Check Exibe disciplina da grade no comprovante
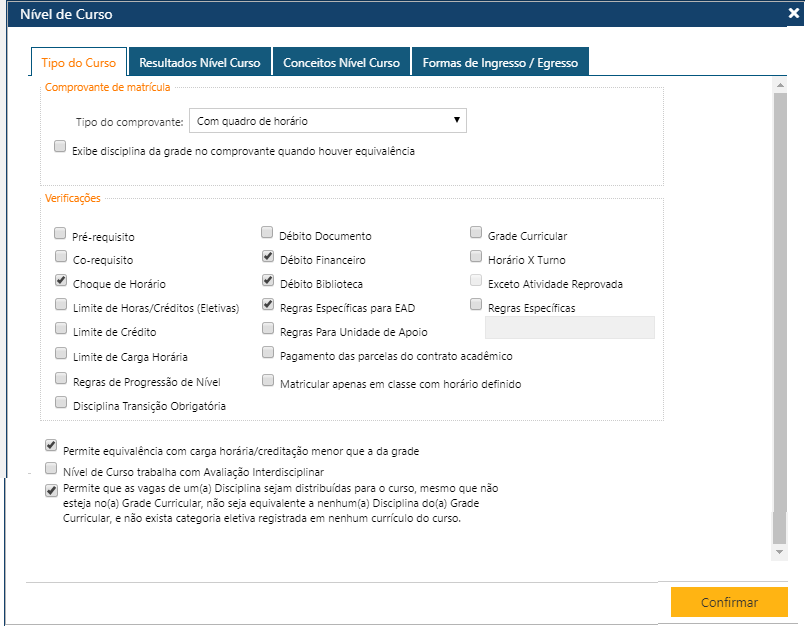The height and width of the screenshot is (627, 805). pyautogui.click(x=60, y=146)
